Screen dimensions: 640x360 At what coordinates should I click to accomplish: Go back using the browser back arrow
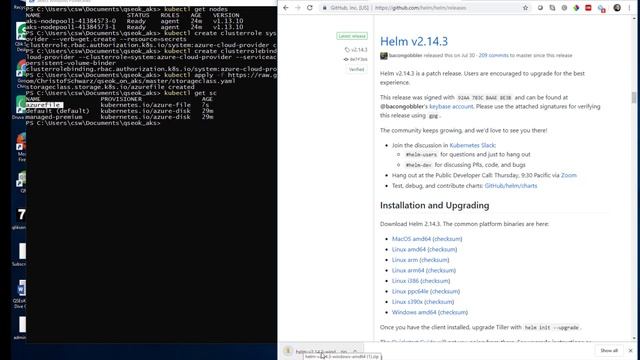(x=286, y=8)
